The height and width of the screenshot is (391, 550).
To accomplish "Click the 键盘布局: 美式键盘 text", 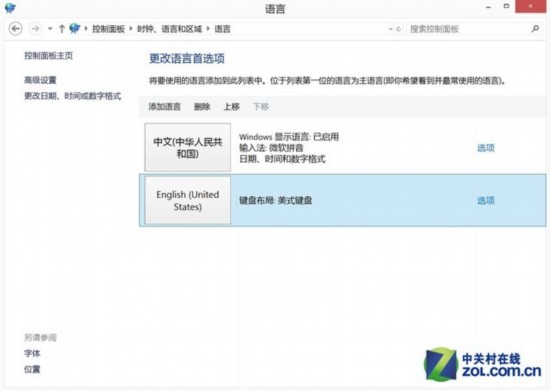I will click(x=275, y=200).
